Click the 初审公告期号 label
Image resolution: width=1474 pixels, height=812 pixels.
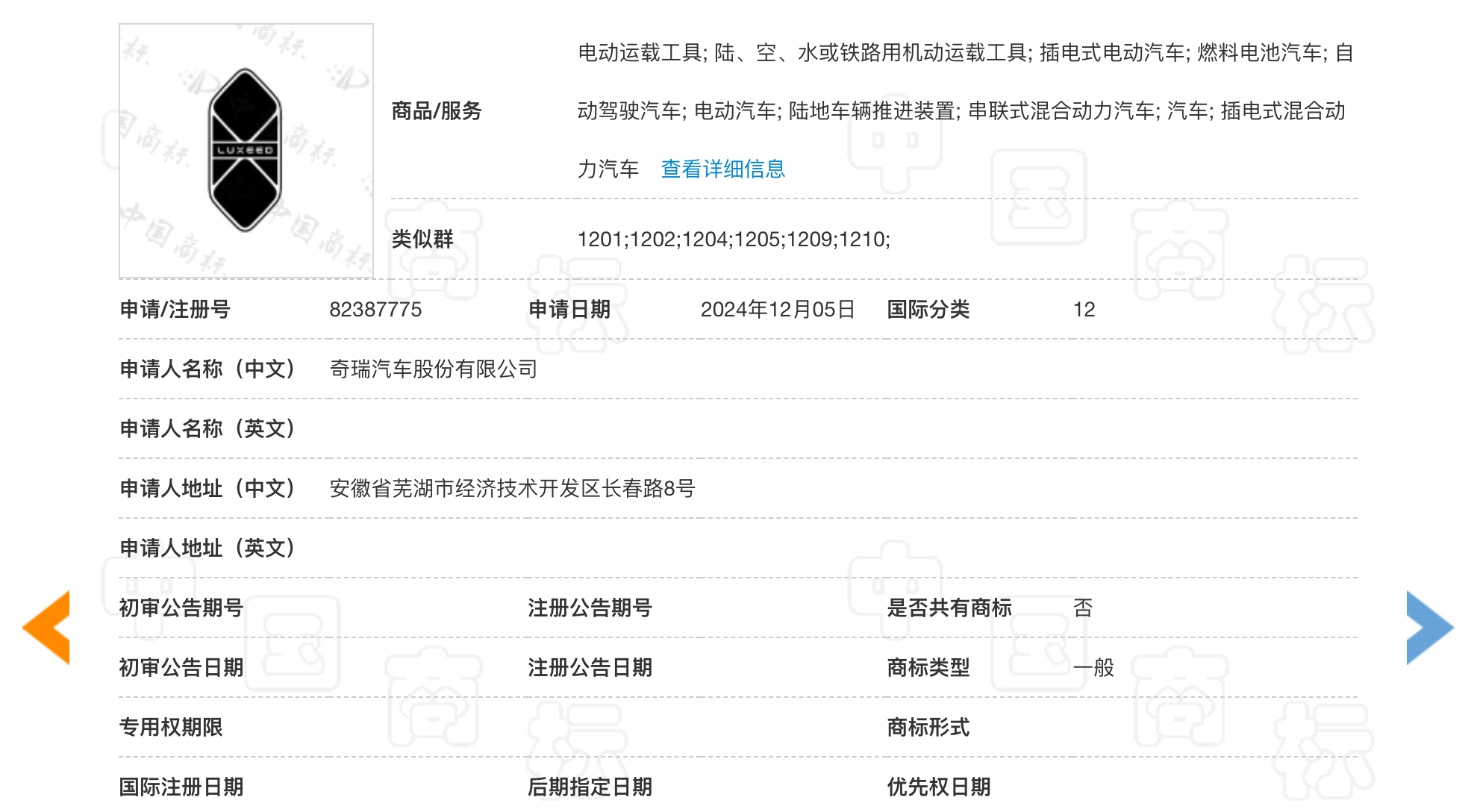point(181,608)
